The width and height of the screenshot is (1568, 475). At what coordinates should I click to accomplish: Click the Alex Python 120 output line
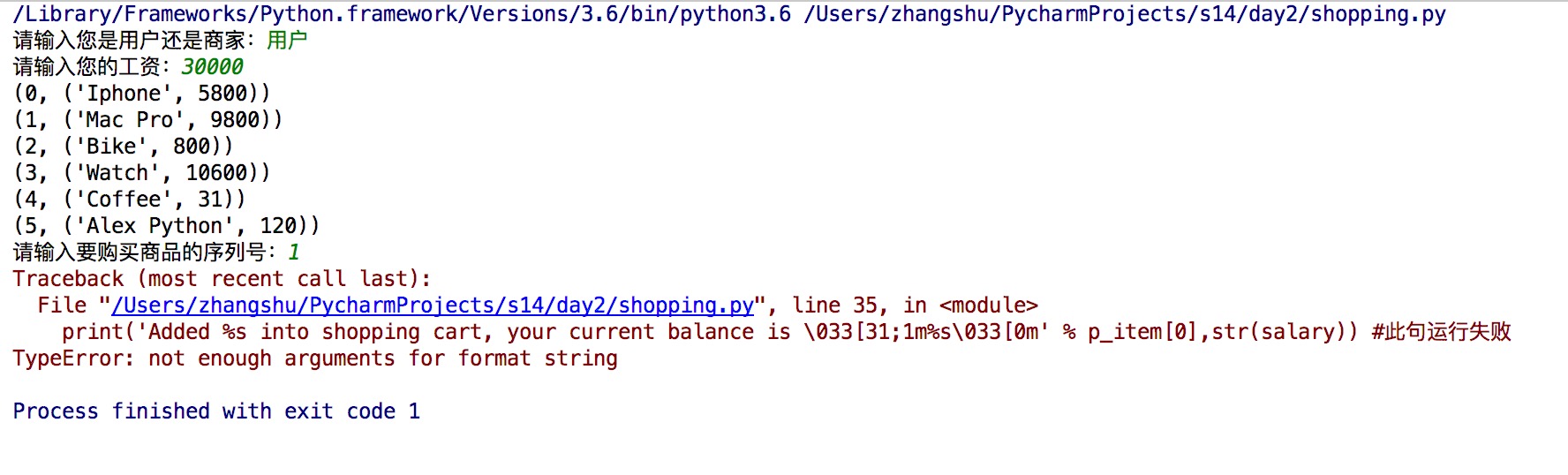point(167,226)
